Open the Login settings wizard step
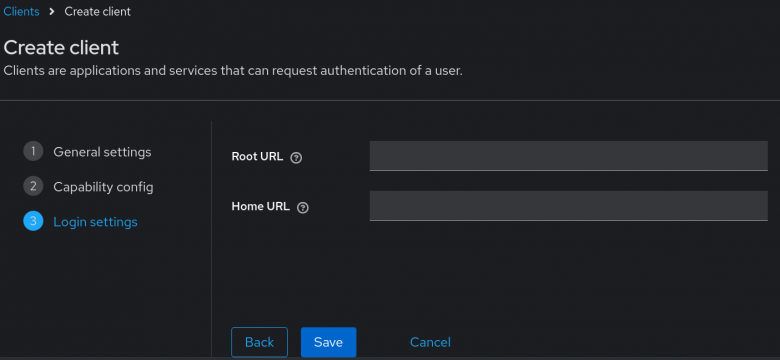The height and width of the screenshot is (360, 780). point(95,222)
